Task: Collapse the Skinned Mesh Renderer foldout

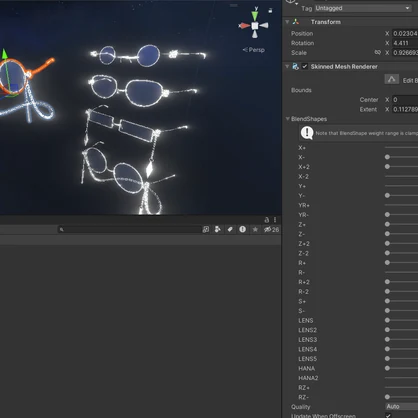Action: coord(287,67)
